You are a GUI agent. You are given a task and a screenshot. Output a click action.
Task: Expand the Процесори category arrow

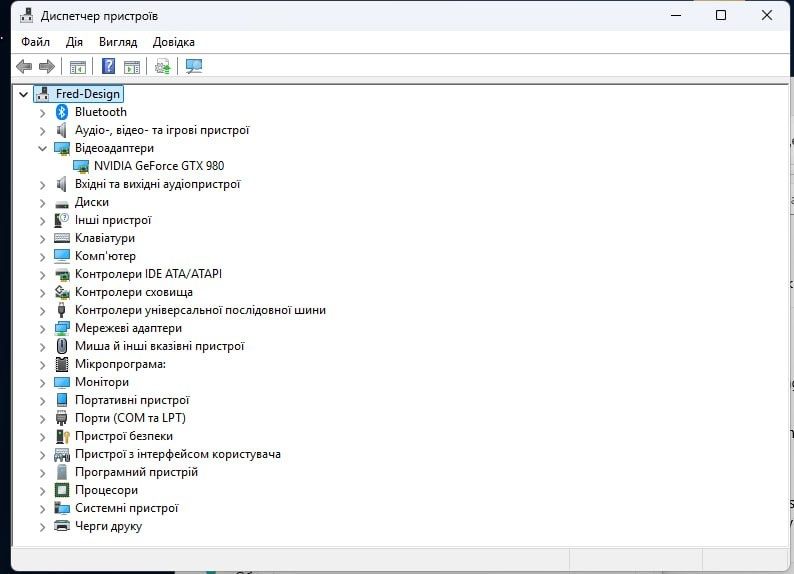[43, 490]
